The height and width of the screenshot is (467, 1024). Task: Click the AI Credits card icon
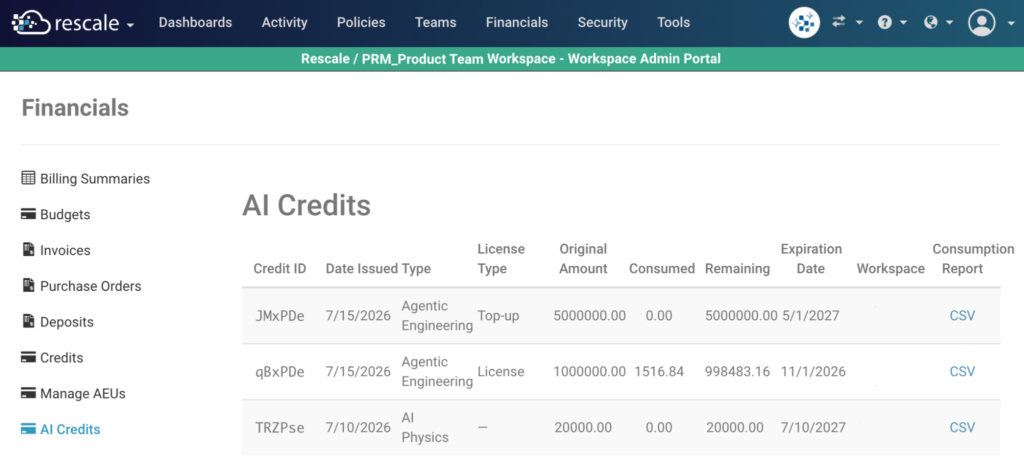[x=28, y=430]
